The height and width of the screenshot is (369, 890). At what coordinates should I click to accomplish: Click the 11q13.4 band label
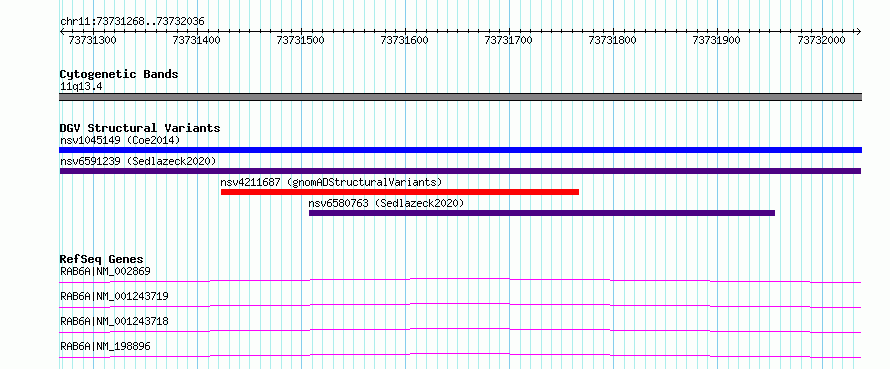point(81,87)
